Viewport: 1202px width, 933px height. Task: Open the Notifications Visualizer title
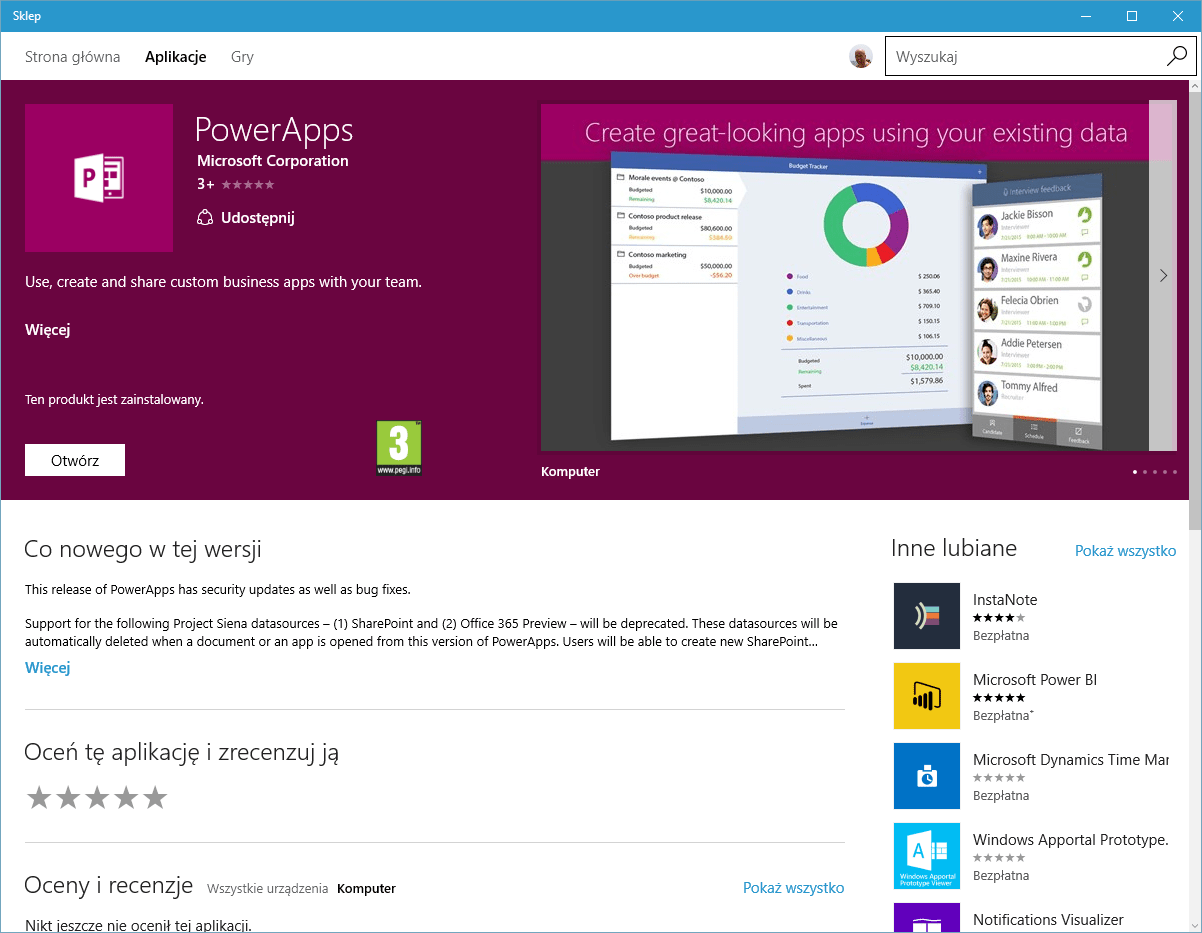pyautogui.click(x=1048, y=920)
